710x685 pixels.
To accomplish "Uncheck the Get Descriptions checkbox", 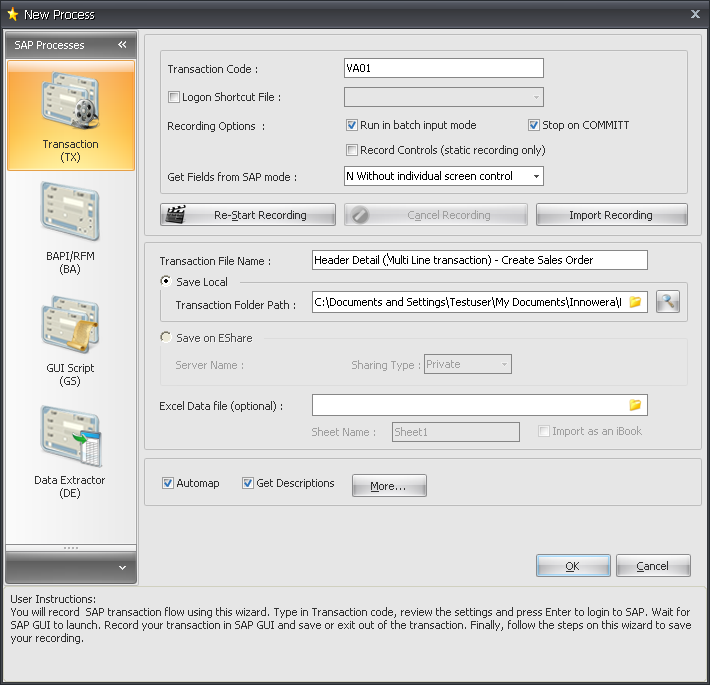I will point(248,483).
